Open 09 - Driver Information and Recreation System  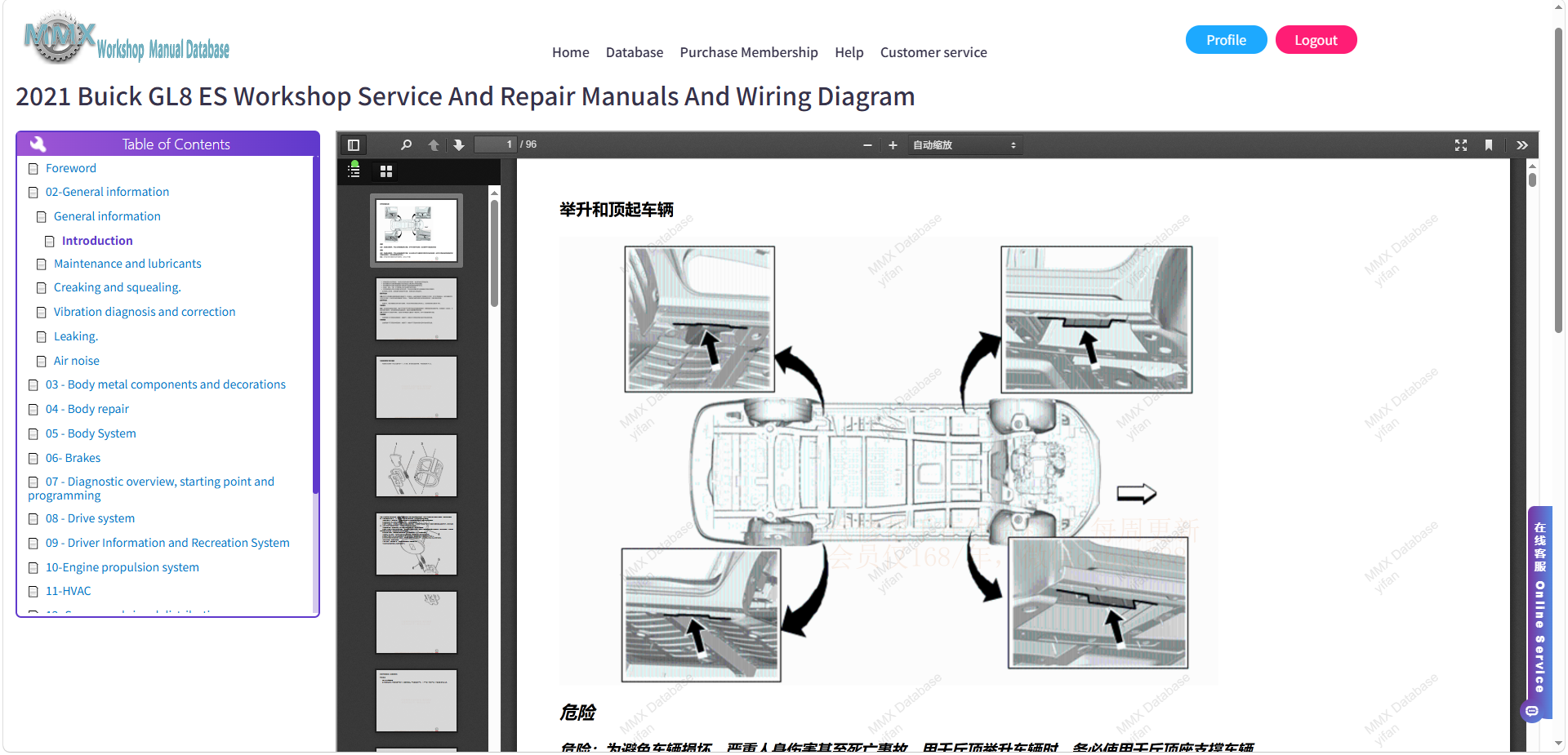(167, 543)
